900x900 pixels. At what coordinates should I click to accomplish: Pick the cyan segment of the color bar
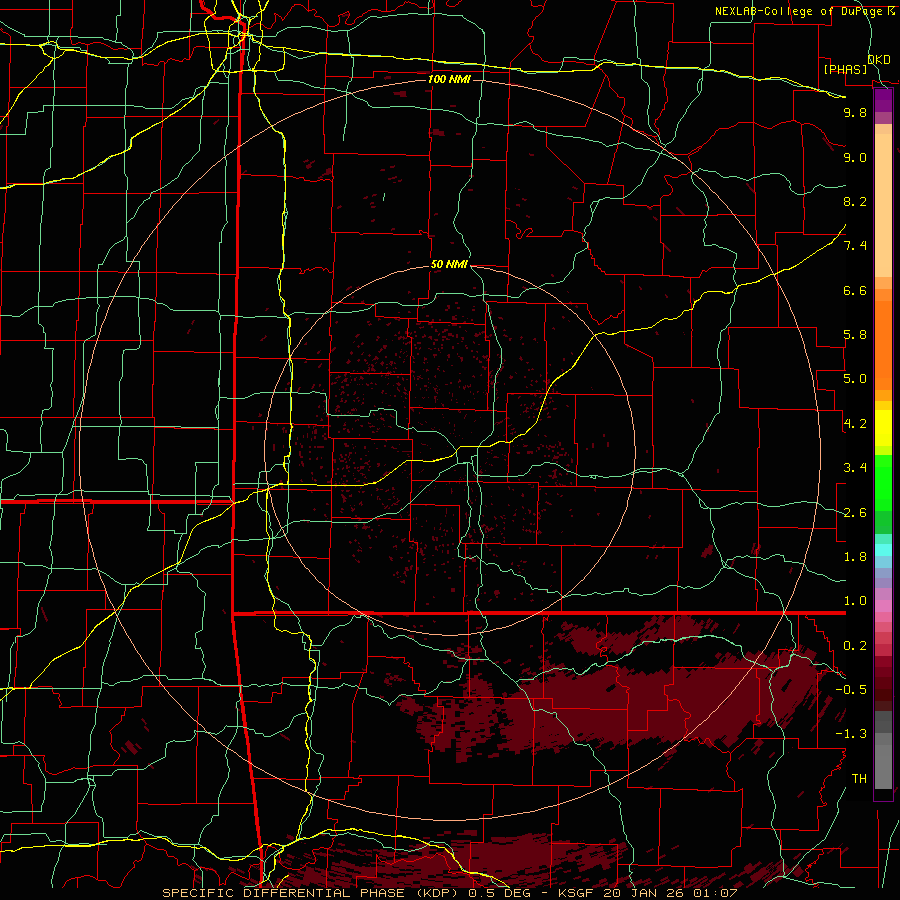[883, 550]
